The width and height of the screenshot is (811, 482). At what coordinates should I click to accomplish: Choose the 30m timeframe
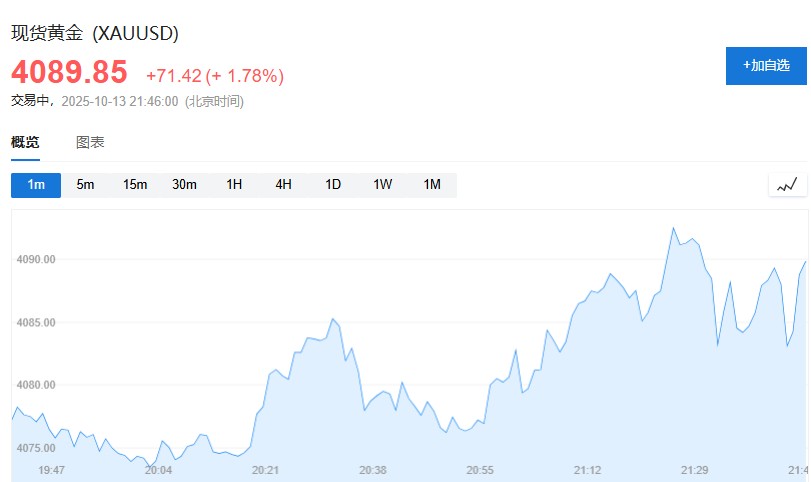coord(184,184)
